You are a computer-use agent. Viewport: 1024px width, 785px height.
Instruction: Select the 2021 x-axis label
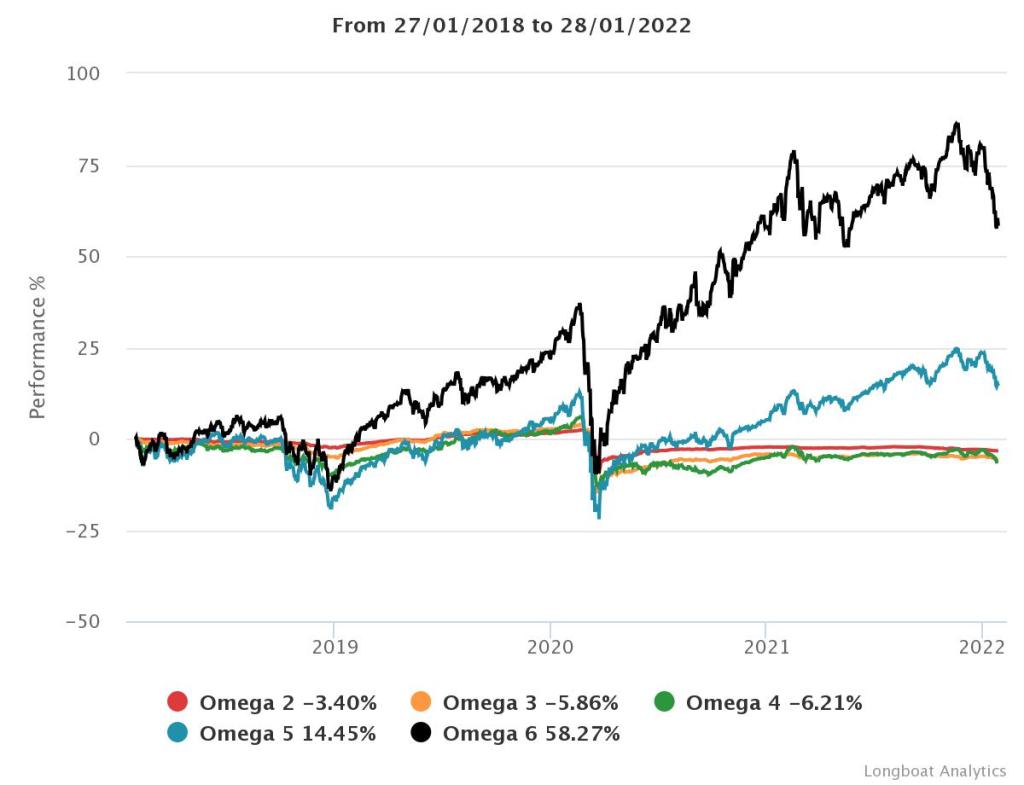[765, 647]
